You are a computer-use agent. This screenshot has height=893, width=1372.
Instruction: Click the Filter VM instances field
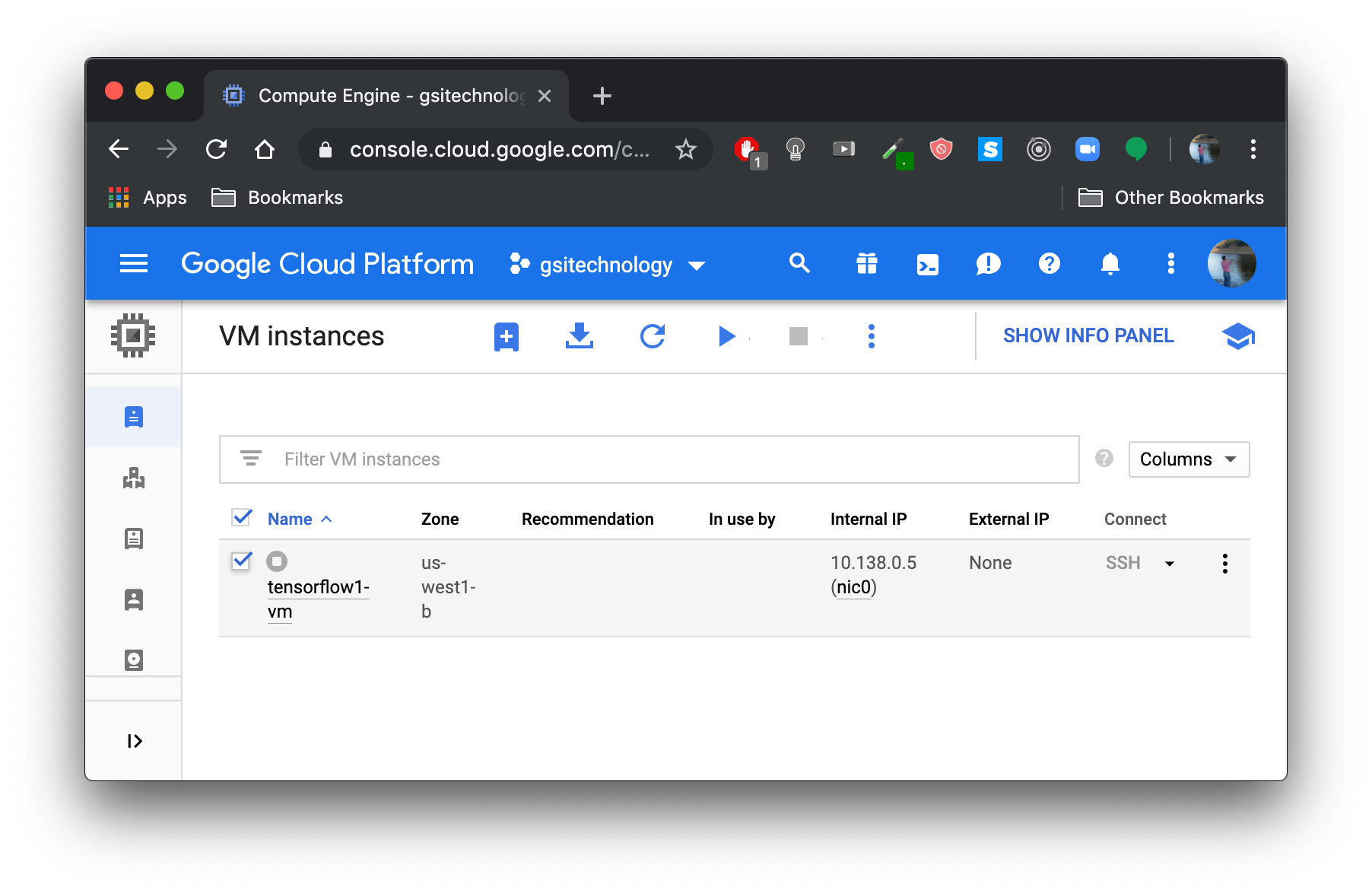coord(649,459)
